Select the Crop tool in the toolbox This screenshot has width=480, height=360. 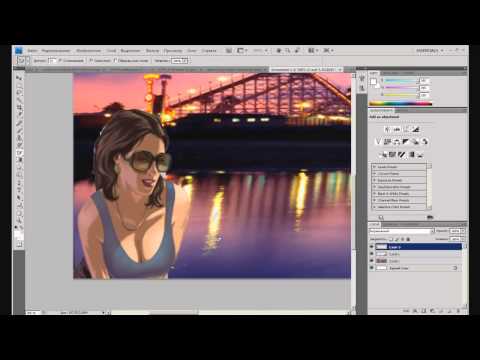point(19,107)
